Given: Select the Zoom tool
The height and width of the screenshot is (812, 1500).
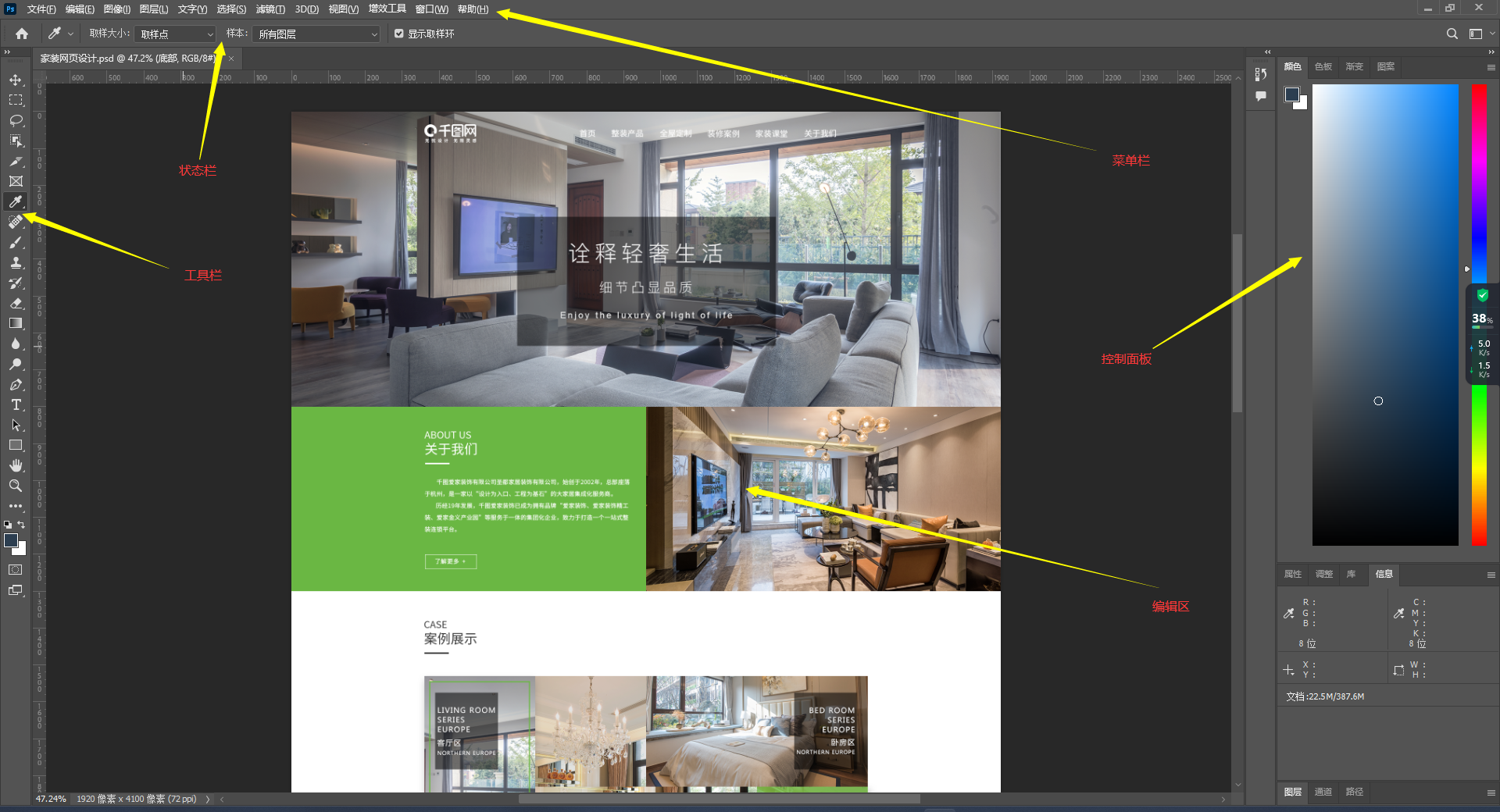Looking at the screenshot, I should point(16,486).
